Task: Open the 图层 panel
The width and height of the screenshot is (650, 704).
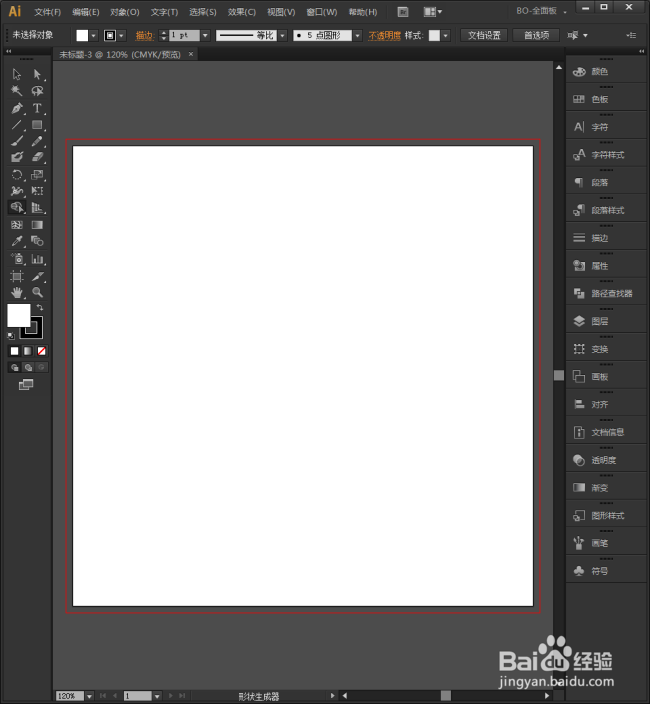Action: 606,321
